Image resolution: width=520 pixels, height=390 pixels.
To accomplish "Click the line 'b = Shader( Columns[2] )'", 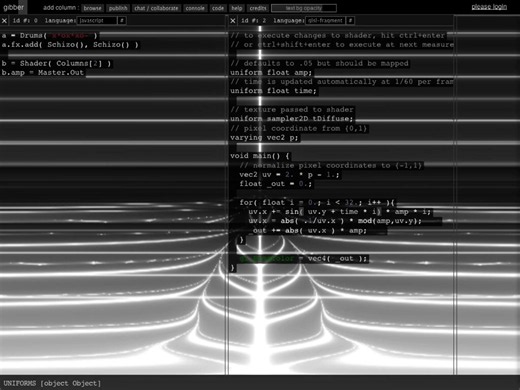I will point(56,63).
